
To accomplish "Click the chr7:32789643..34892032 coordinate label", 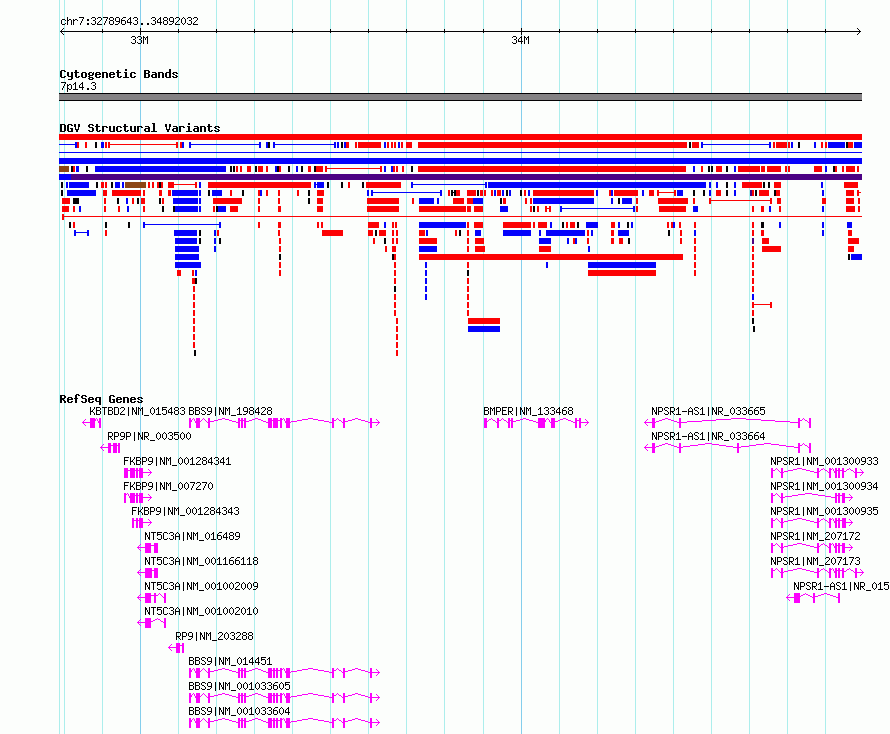I will [129, 21].
